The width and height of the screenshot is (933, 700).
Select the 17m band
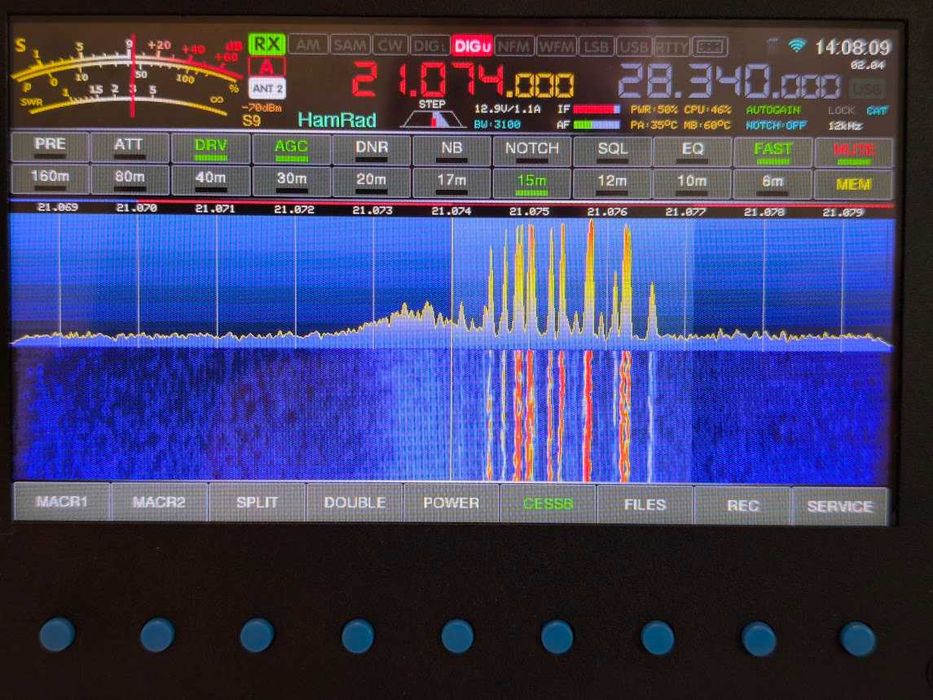point(452,182)
